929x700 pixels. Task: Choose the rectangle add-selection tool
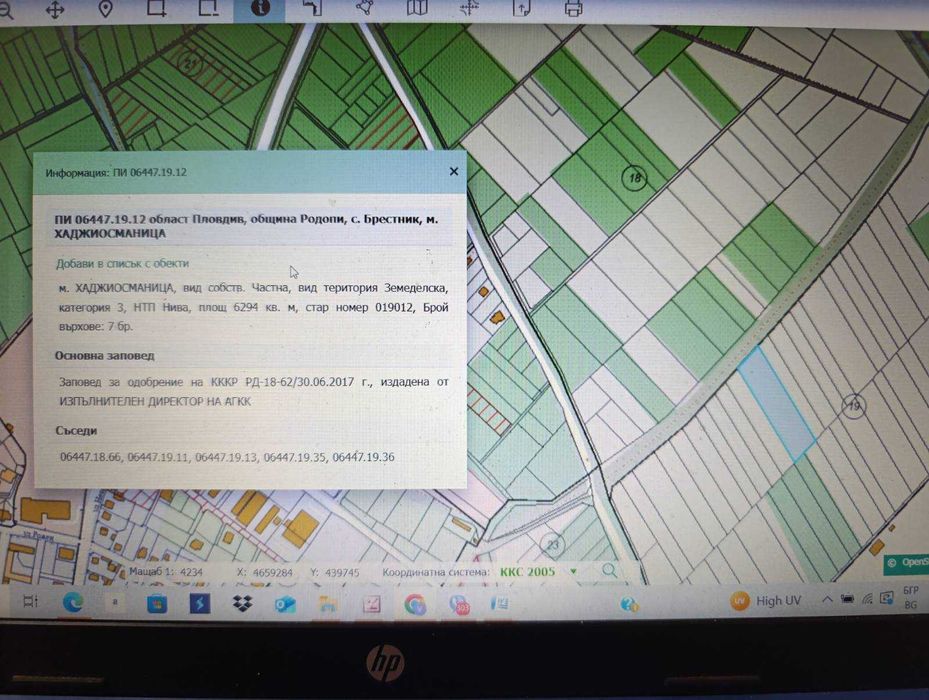coord(156,8)
